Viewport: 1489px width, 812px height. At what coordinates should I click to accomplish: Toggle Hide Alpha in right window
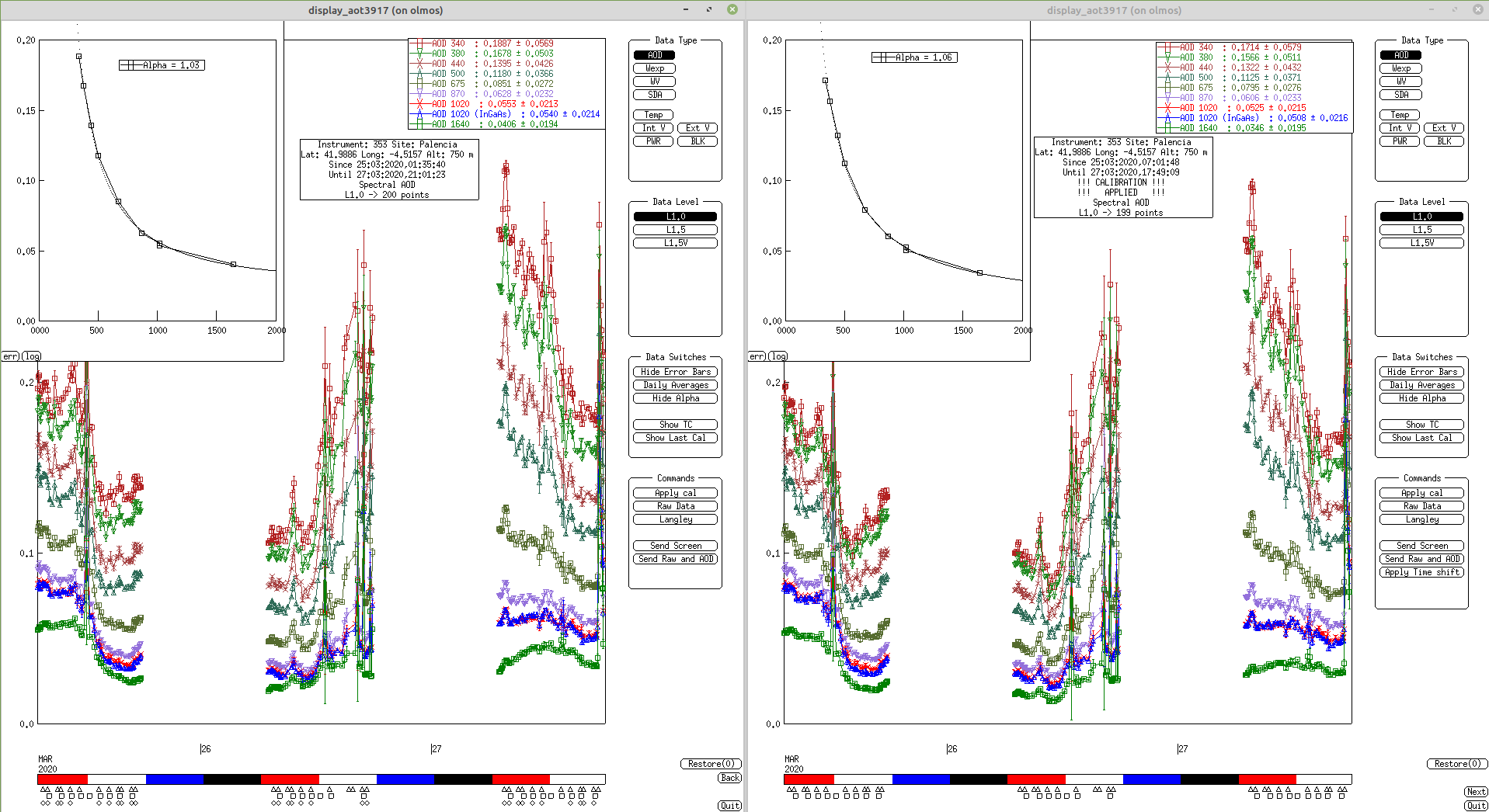[x=1421, y=398]
